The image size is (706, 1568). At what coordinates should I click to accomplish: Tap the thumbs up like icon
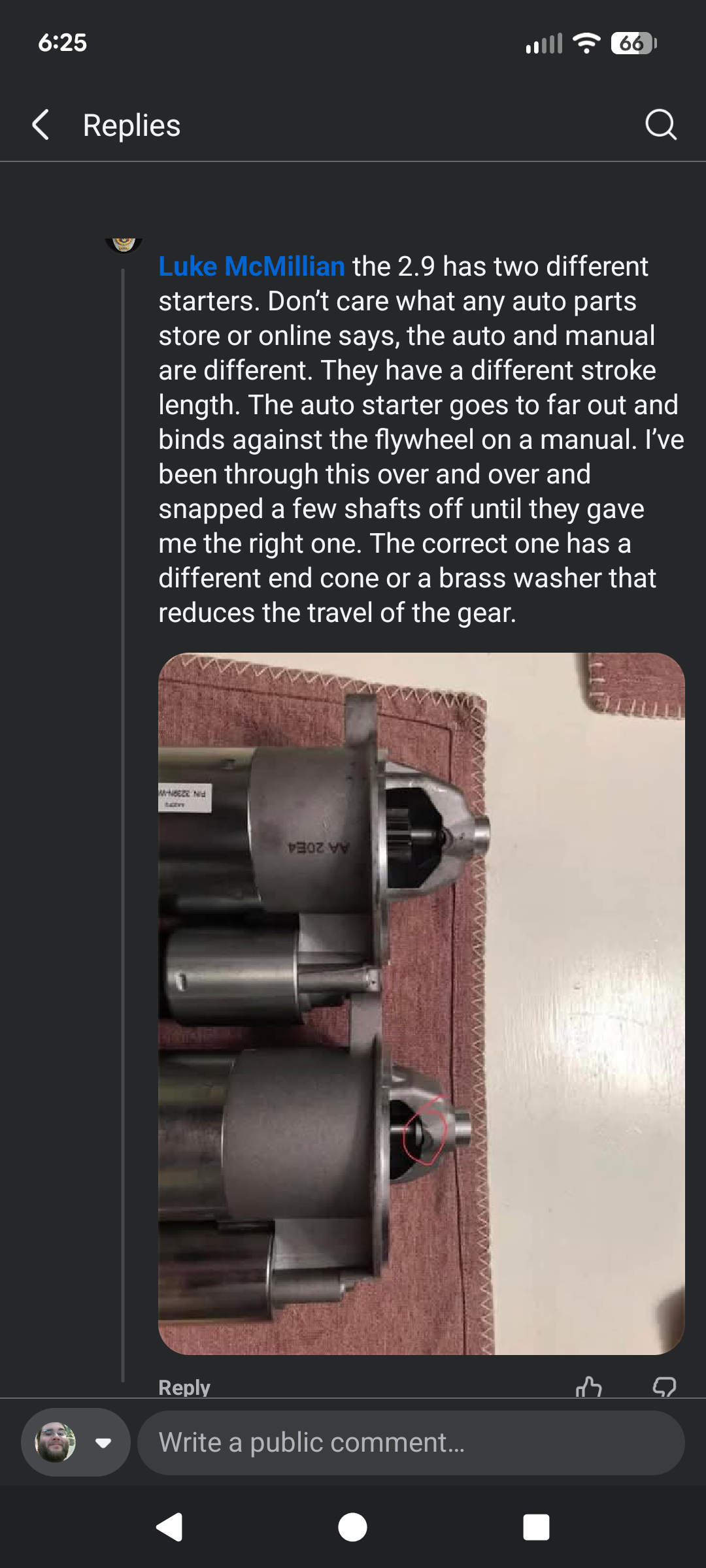point(589,1386)
